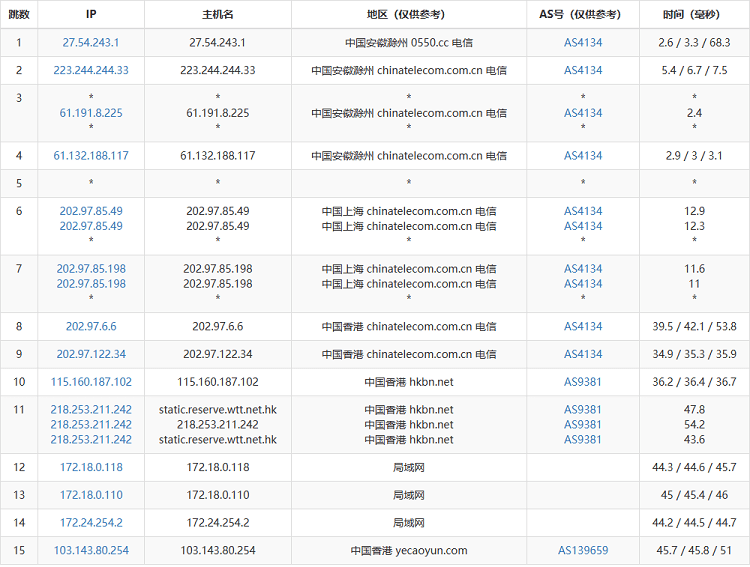Select hostname cell 172.24.254.2
750x567 pixels.
click(x=218, y=523)
